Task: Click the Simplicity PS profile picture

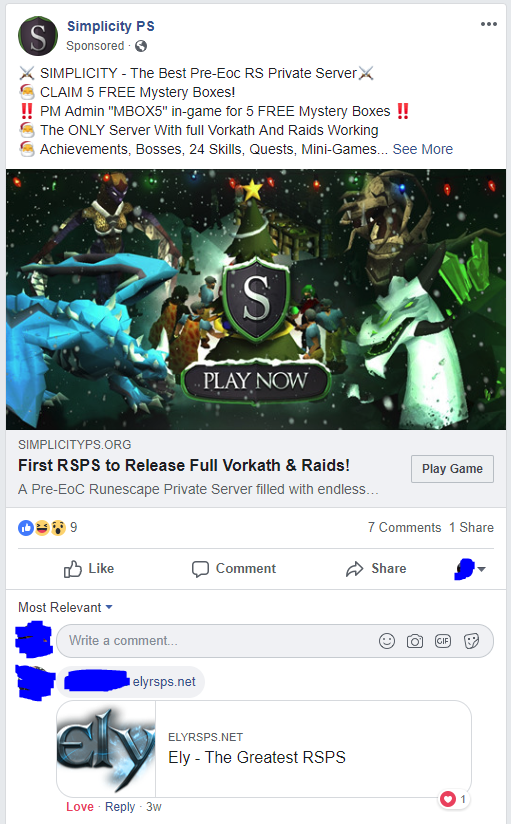Action: coord(38,36)
